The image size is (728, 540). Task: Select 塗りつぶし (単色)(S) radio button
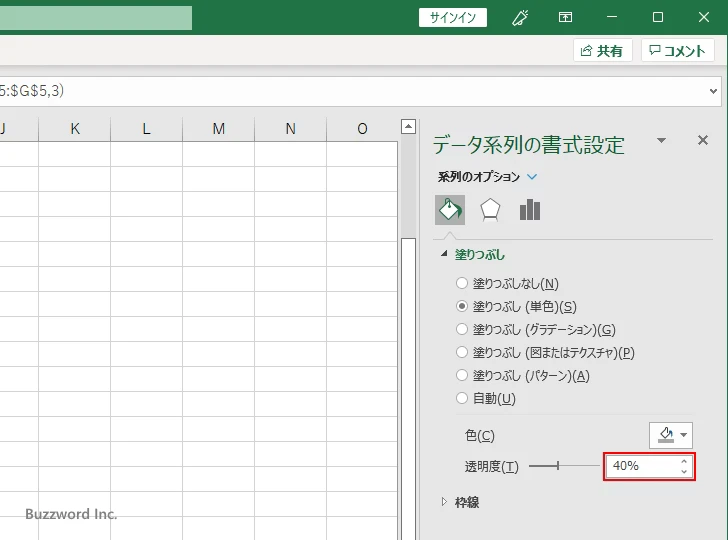462,306
